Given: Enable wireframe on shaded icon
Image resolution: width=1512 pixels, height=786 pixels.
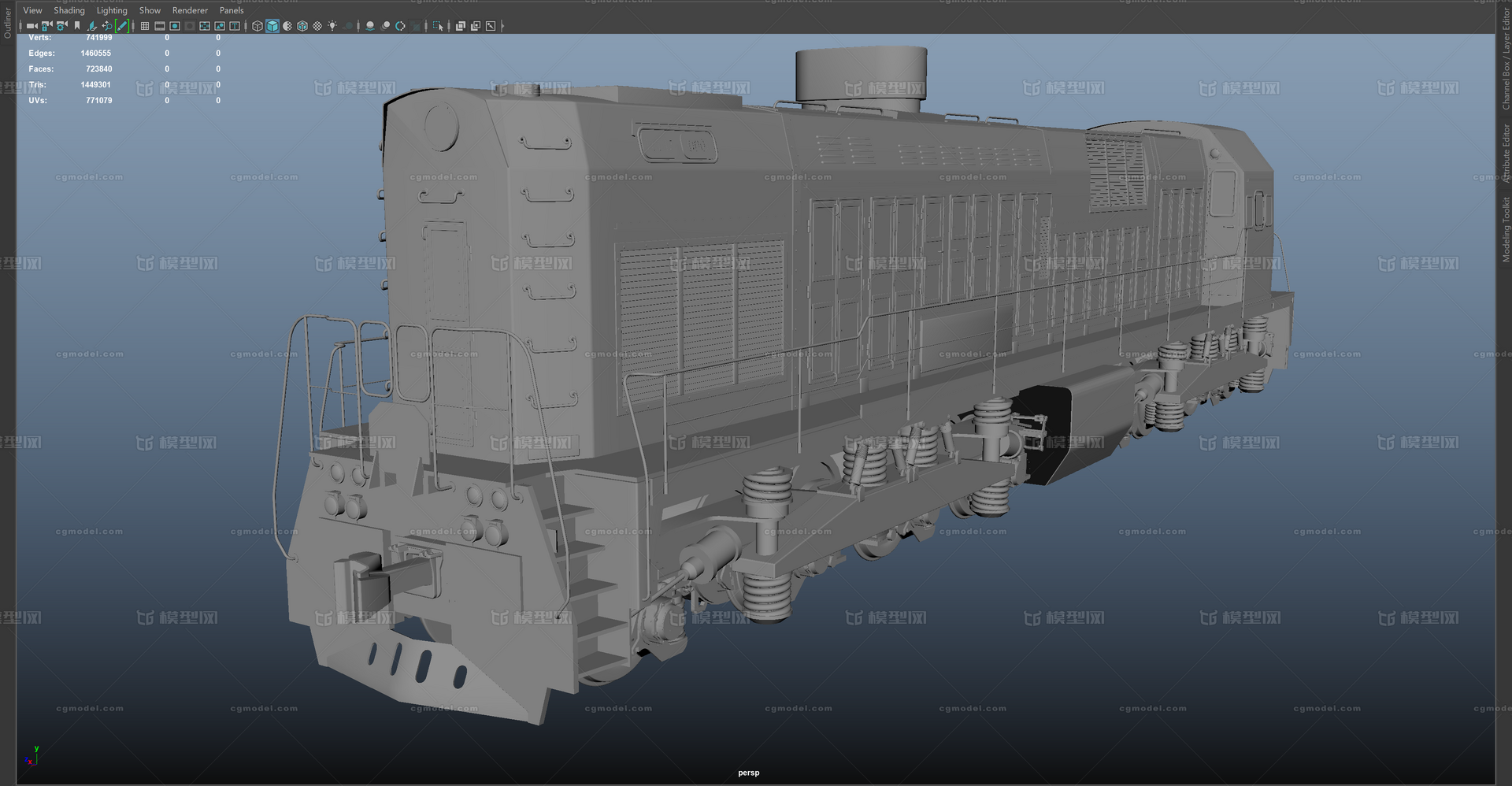Looking at the screenshot, I should pyautogui.click(x=302, y=26).
